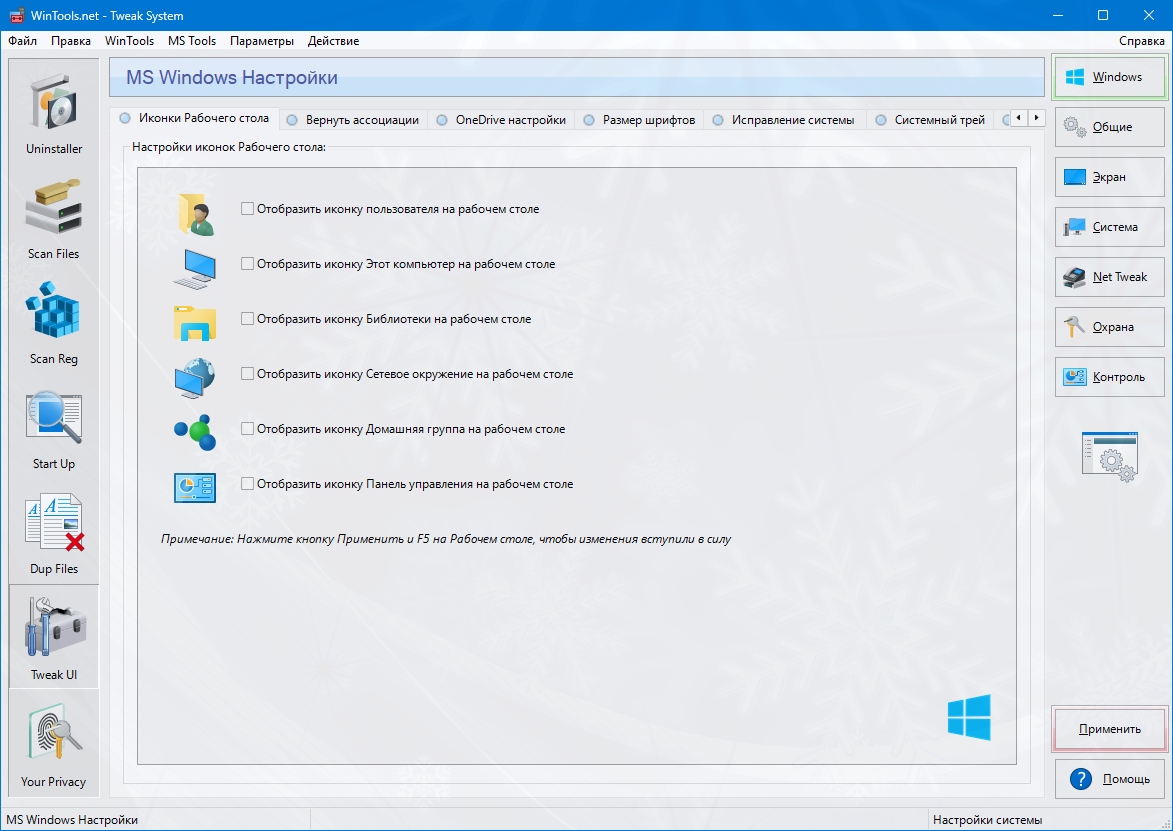
Task: Open the Scan Reg tool
Action: pyautogui.click(x=54, y=323)
